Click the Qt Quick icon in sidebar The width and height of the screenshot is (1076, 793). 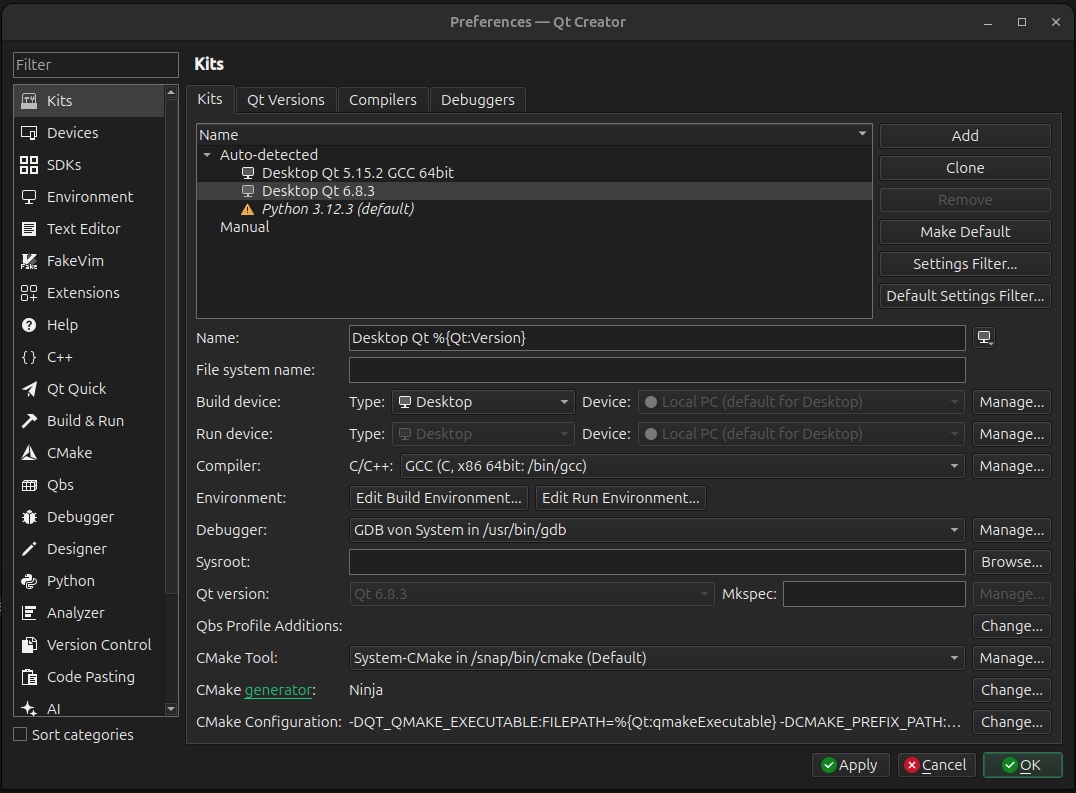coord(29,389)
